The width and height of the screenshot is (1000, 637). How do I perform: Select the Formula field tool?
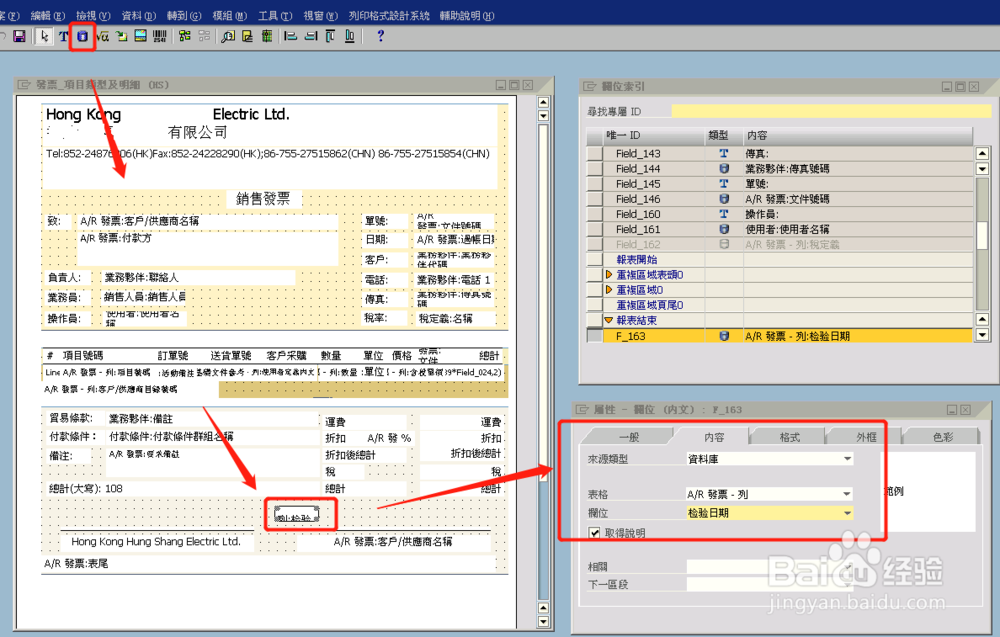tap(104, 36)
